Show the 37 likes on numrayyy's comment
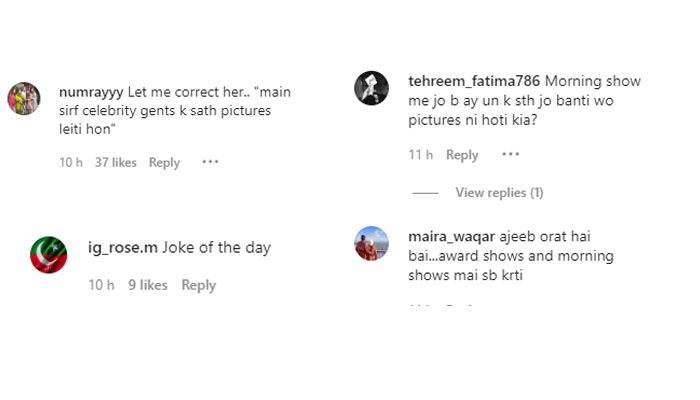 [115, 163]
